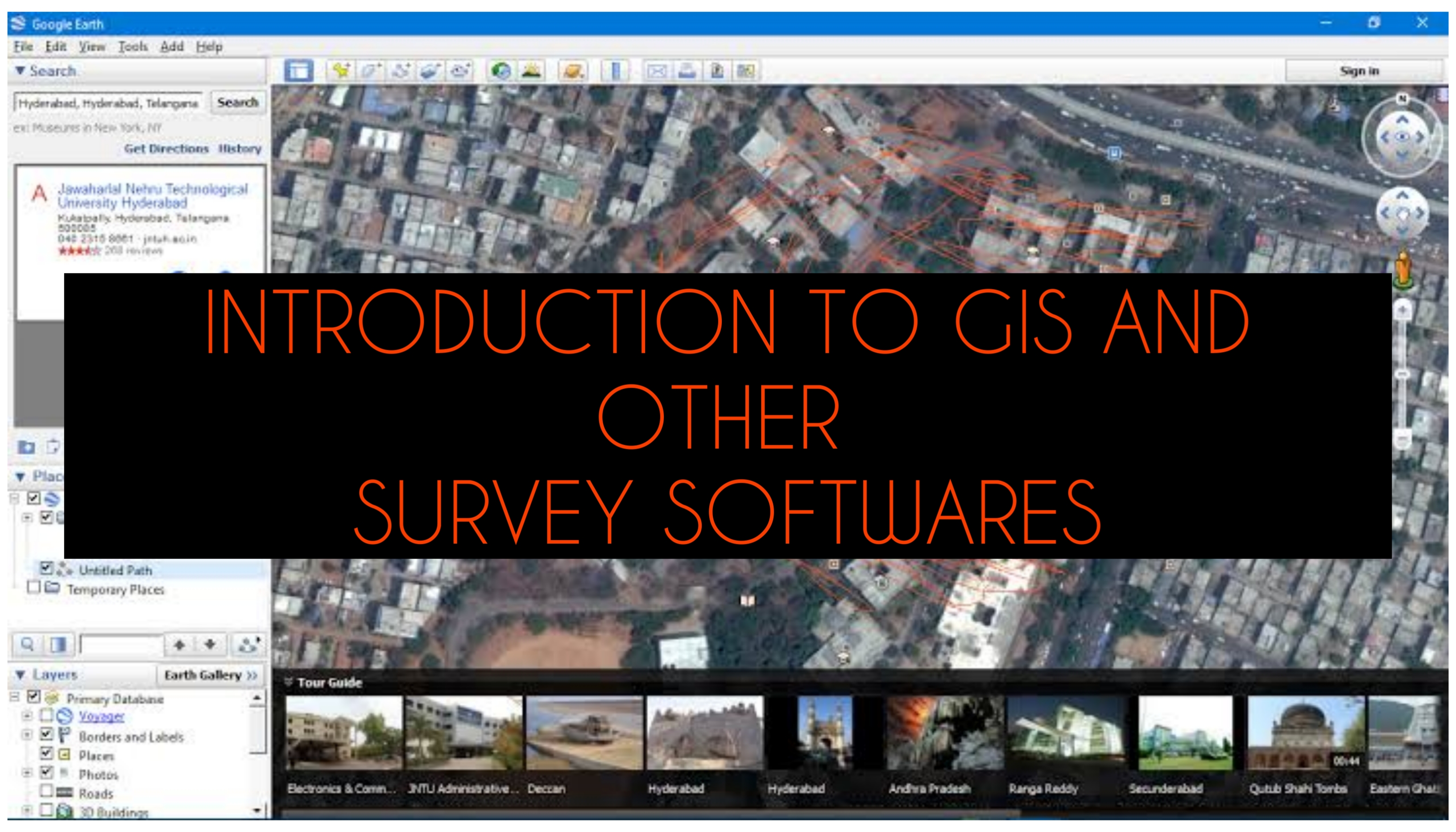Expand the 3D Buildings tree item
The height and width of the screenshot is (832, 1456).
(27, 811)
